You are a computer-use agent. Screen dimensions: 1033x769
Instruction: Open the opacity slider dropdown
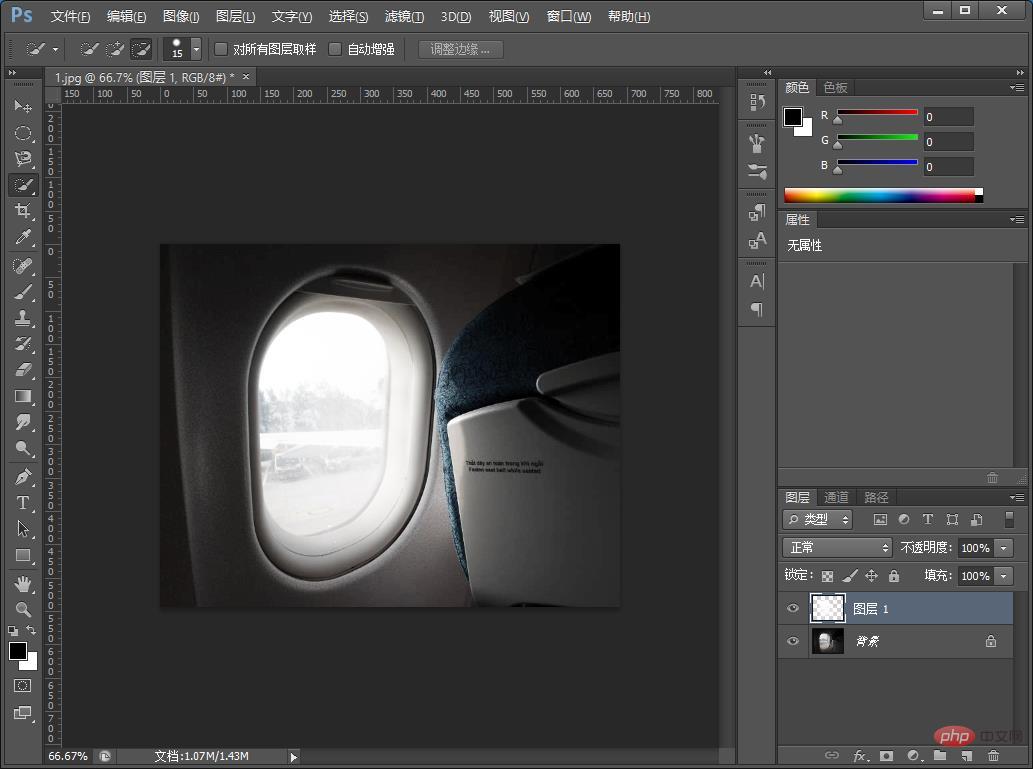click(1003, 548)
